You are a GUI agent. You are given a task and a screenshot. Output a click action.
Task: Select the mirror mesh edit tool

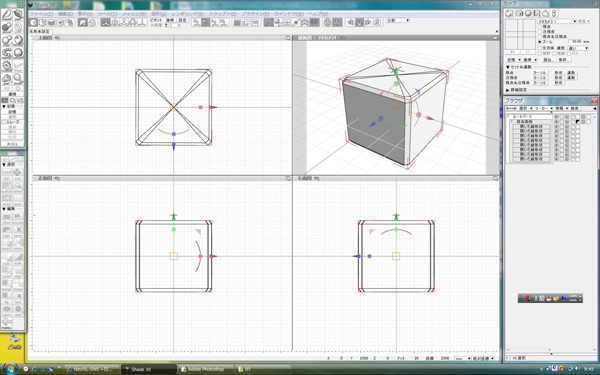point(18,244)
